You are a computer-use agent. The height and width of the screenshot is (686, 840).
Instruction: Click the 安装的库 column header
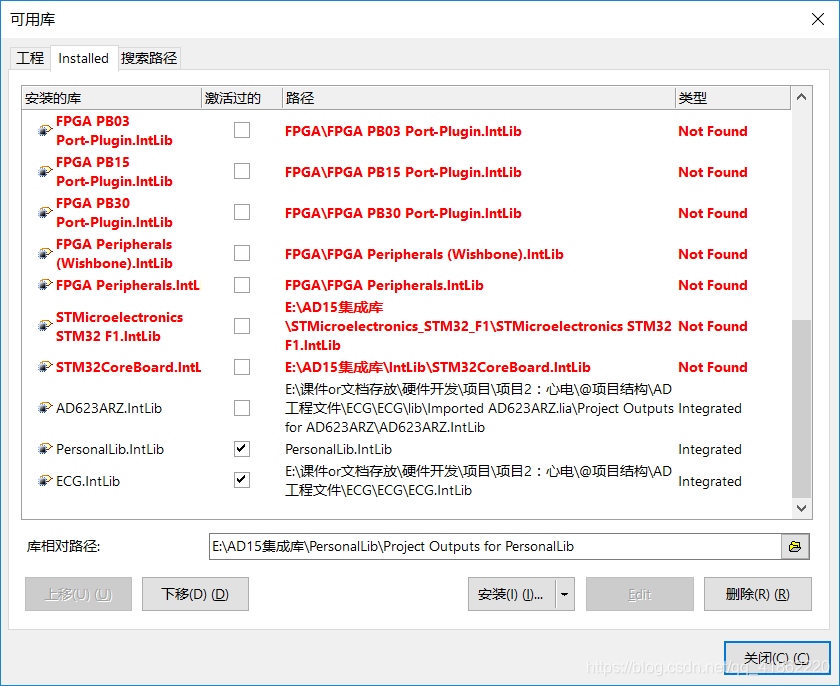point(111,98)
